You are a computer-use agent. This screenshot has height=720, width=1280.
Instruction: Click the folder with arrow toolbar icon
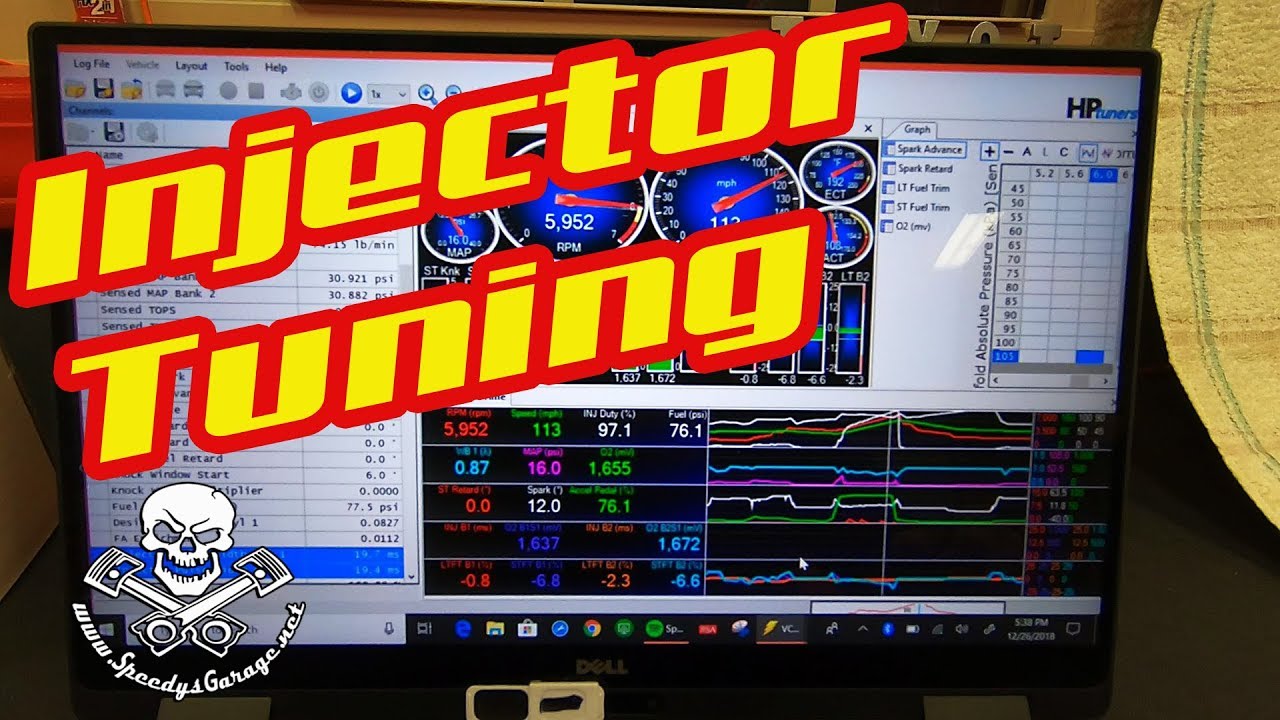click(130, 90)
